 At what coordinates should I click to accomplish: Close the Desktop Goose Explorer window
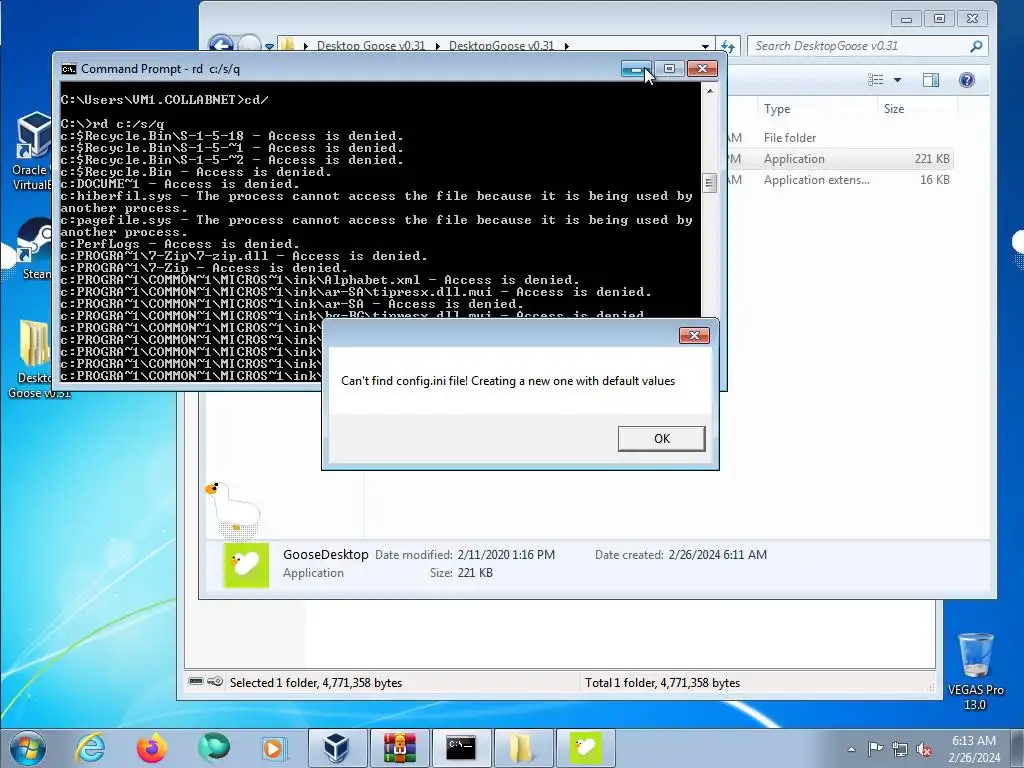[972, 19]
